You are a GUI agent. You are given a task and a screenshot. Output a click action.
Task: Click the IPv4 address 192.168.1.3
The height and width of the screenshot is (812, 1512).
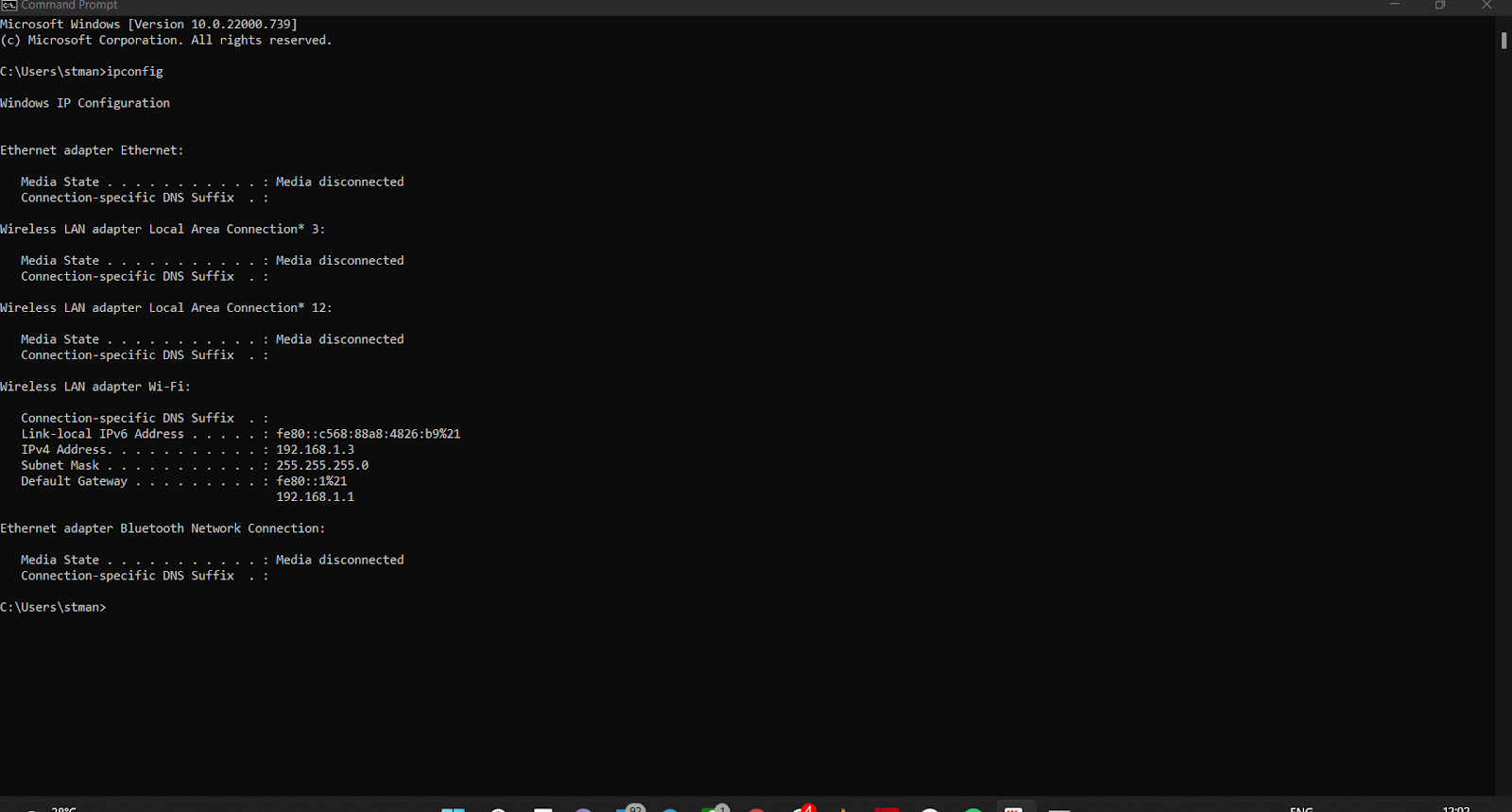coord(315,450)
